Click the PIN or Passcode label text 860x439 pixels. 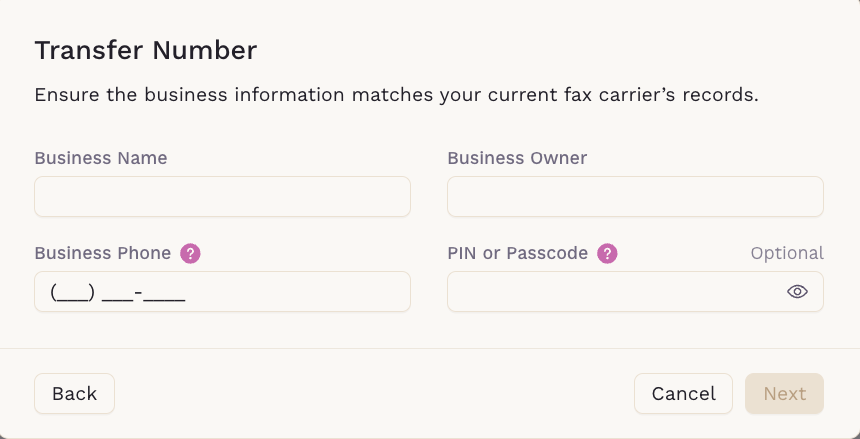coord(518,253)
